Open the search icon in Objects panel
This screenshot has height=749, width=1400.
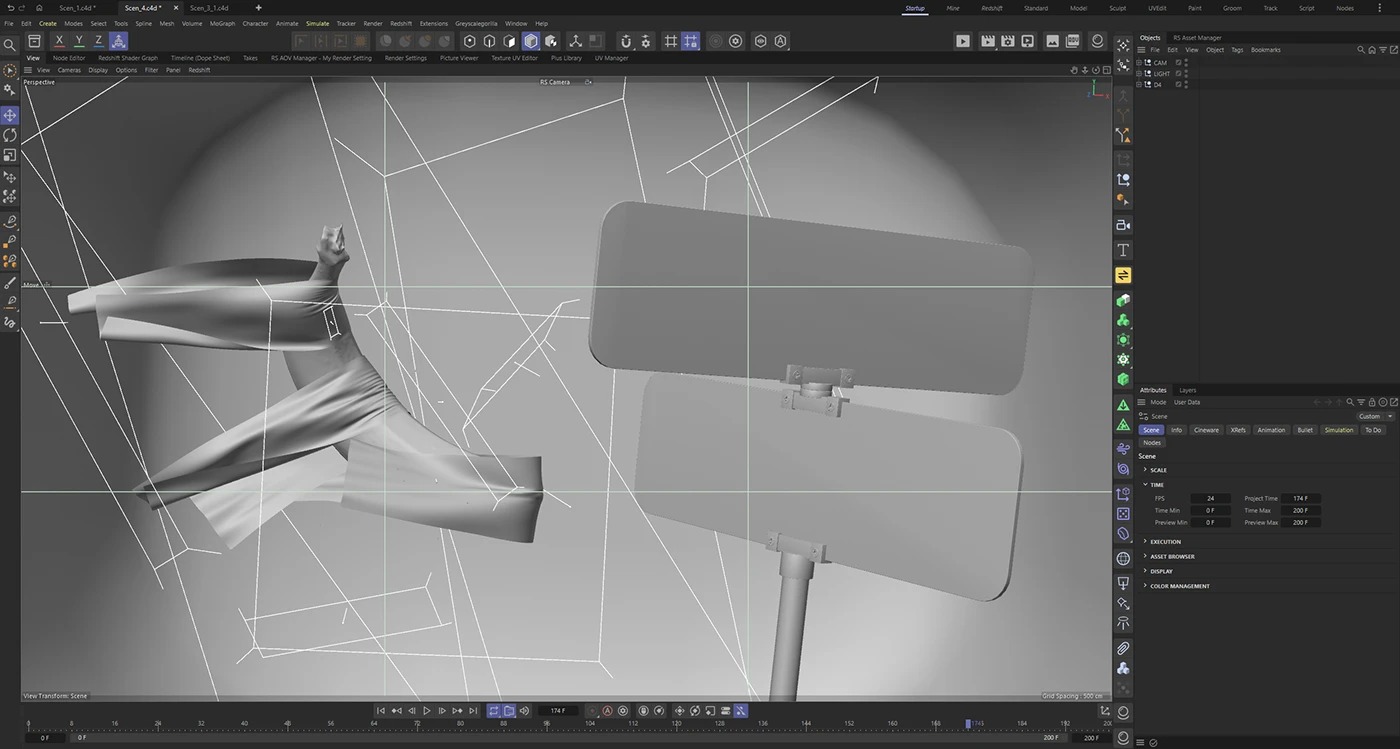coord(1361,49)
